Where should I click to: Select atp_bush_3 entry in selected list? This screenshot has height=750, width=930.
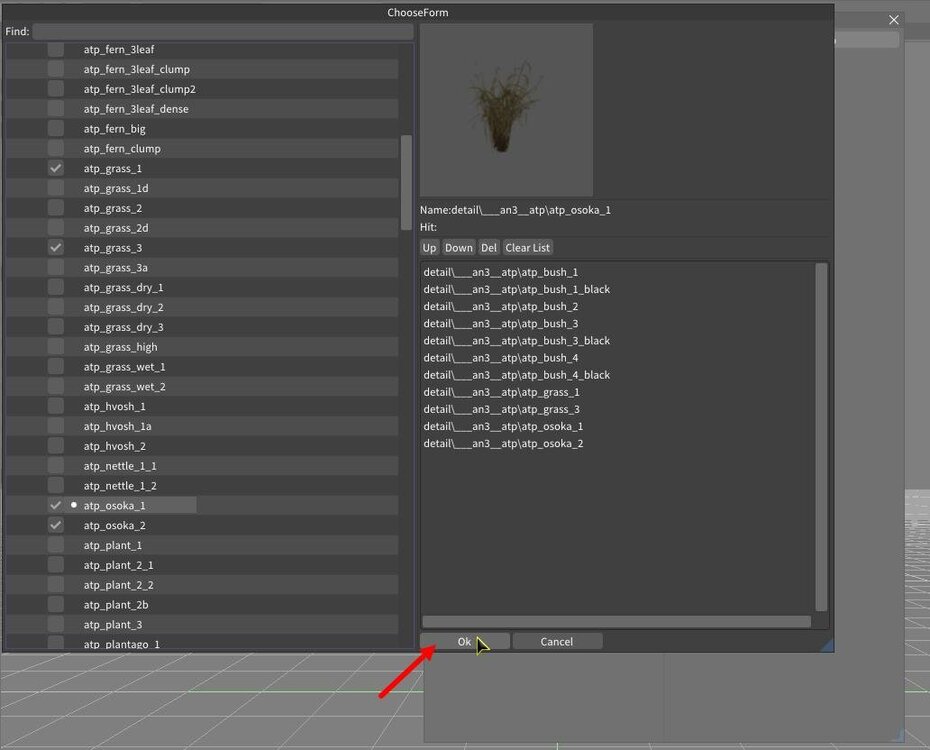coord(501,324)
